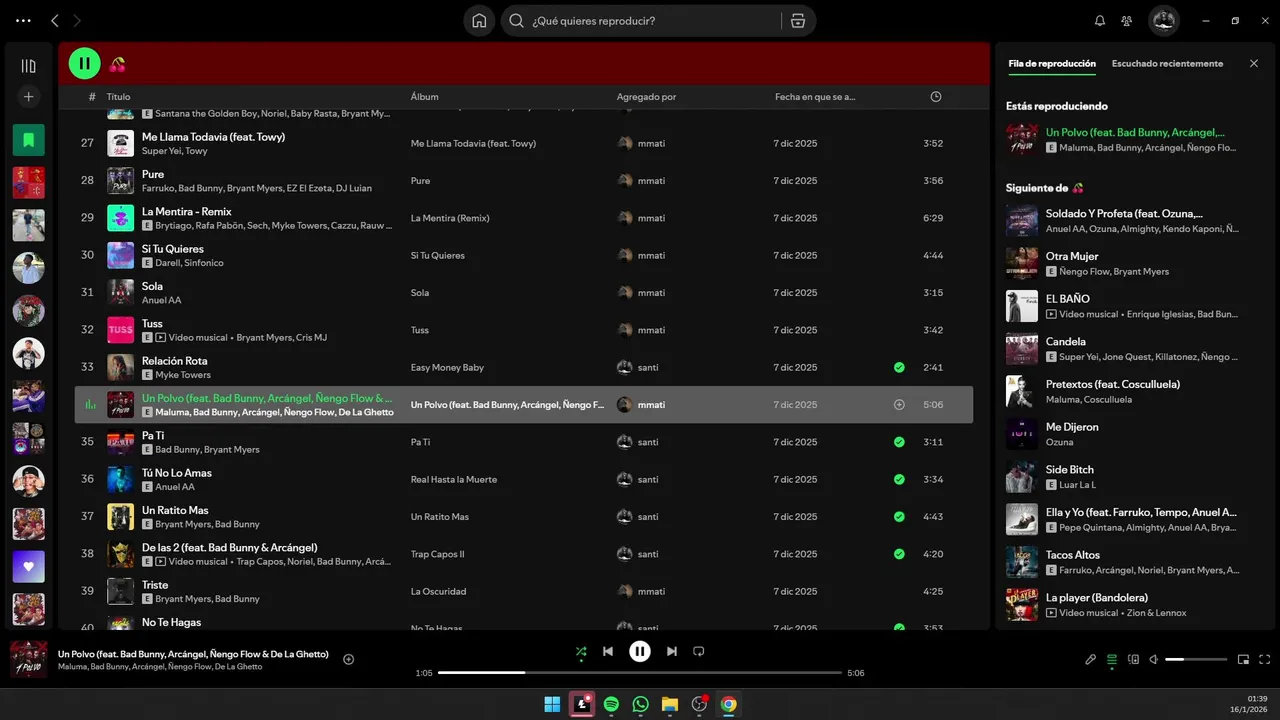The width and height of the screenshot is (1280, 720).
Task: Pause playlist with the green header button
Action: [85, 64]
